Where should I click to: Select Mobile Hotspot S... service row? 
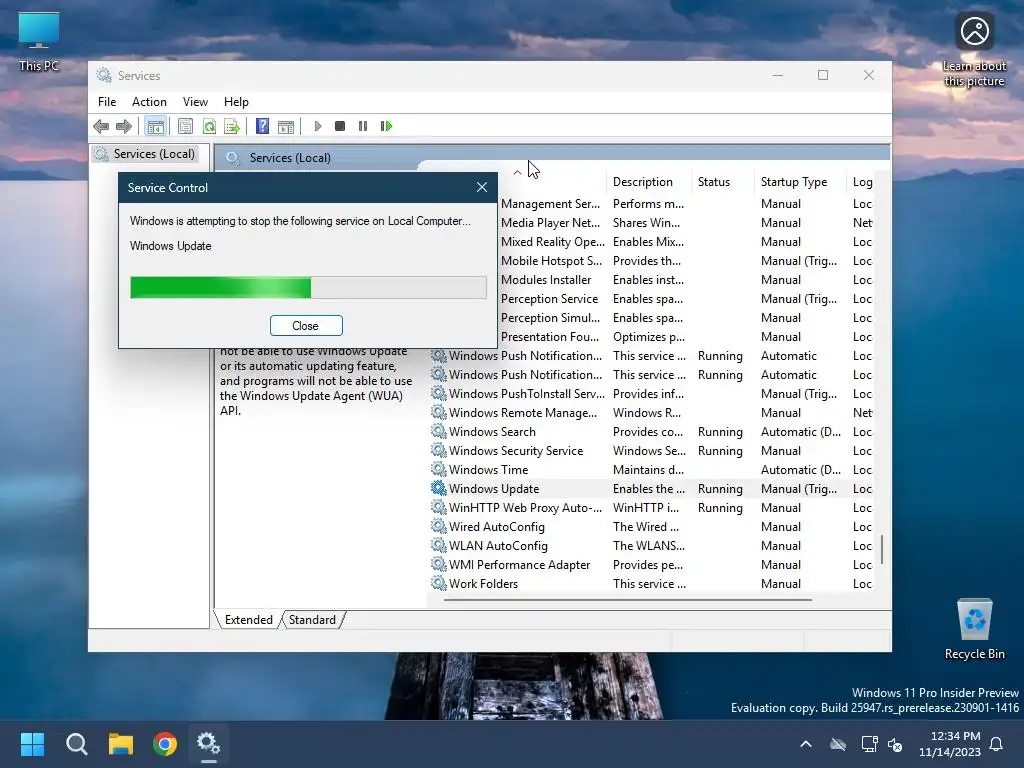coord(686,261)
